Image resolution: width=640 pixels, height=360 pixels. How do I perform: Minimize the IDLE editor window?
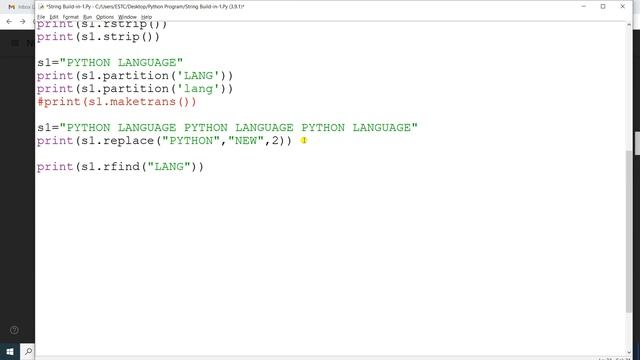click(x=584, y=7)
